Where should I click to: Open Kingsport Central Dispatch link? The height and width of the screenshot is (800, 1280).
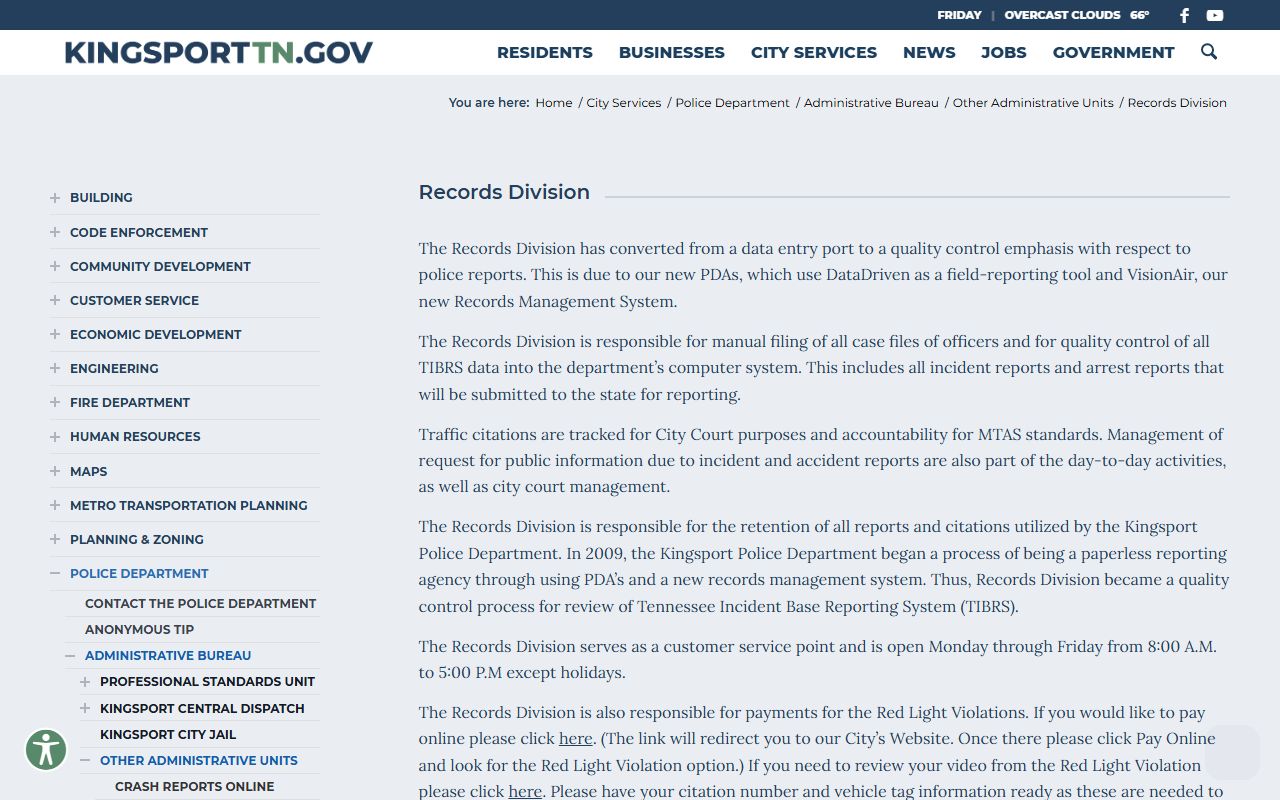202,708
